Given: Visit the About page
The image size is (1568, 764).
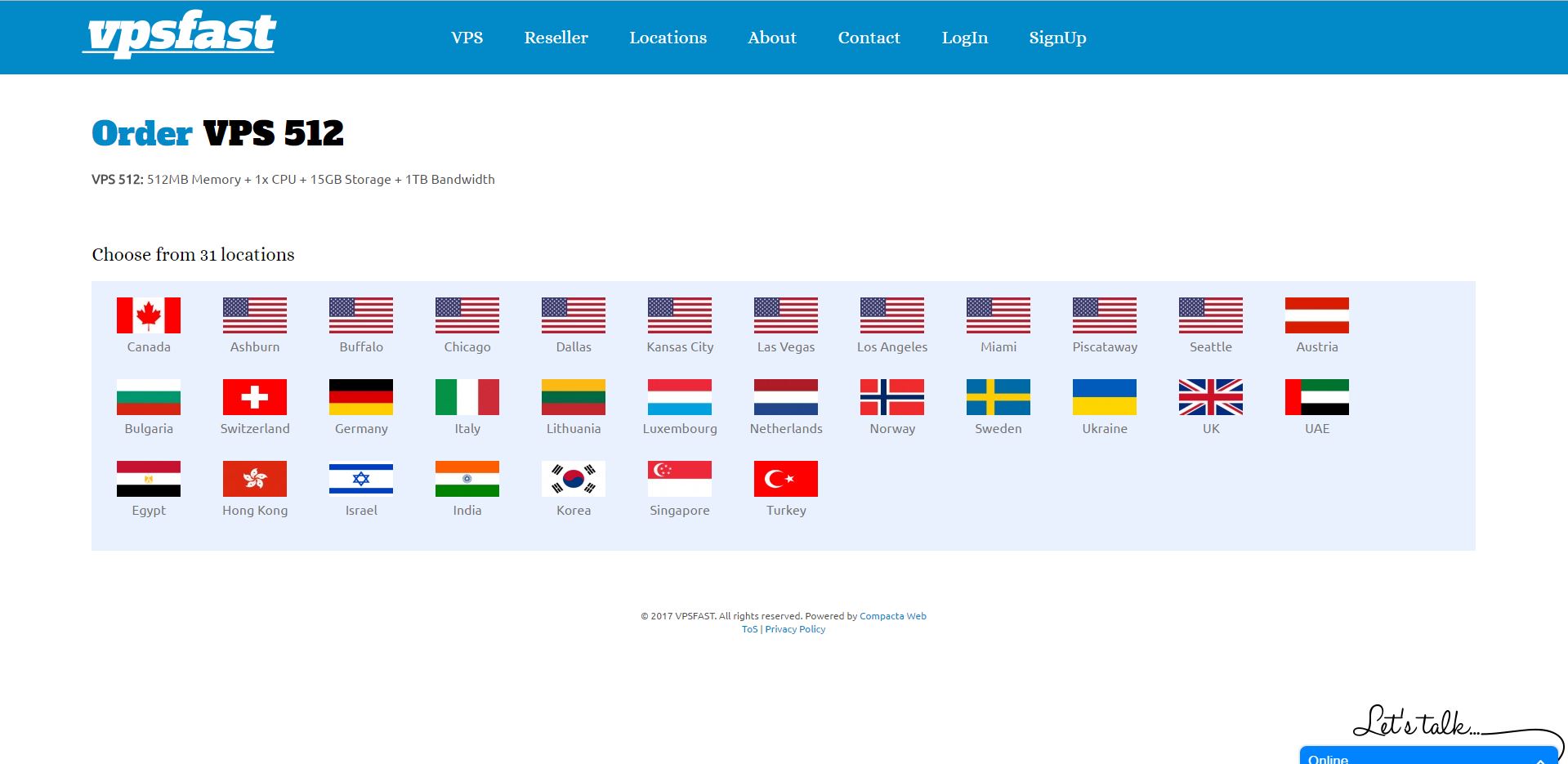Looking at the screenshot, I should pyautogui.click(x=772, y=38).
